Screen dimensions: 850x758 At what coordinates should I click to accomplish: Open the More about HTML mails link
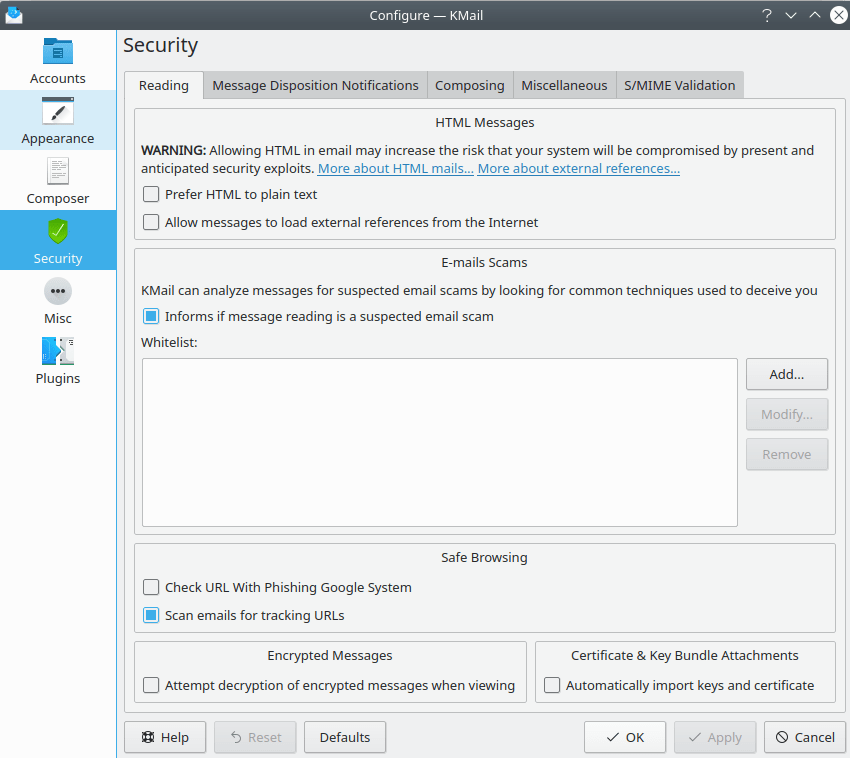point(395,168)
